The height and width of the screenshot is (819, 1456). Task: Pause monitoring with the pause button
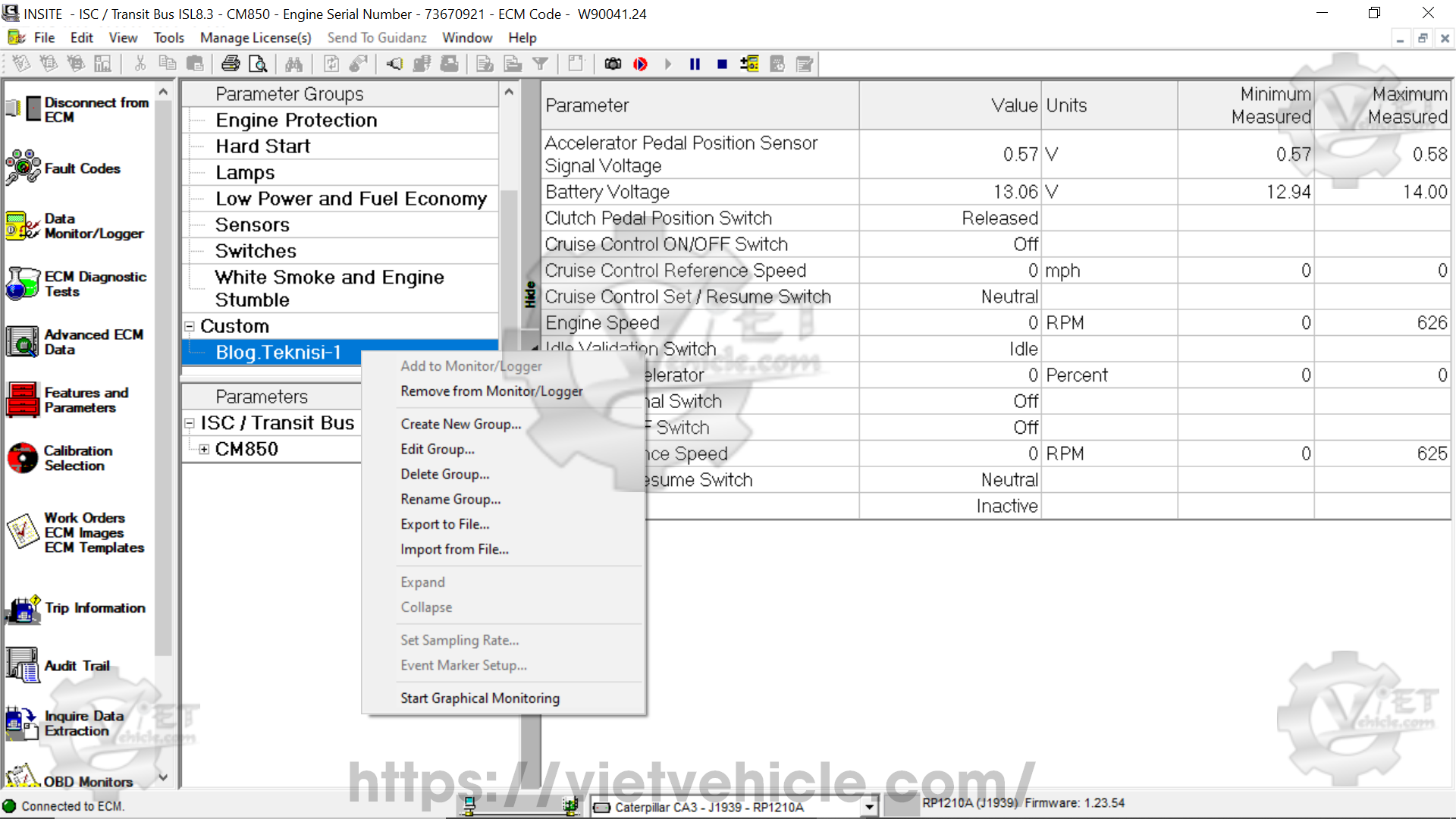coord(695,64)
